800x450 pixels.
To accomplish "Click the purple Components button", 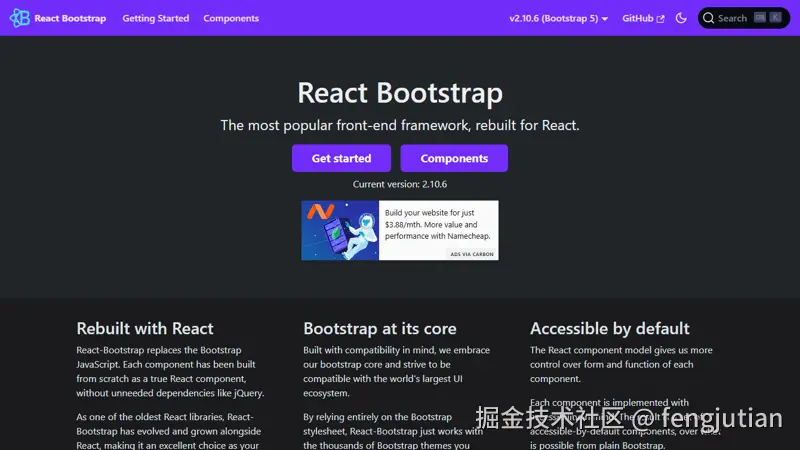I will [x=454, y=158].
